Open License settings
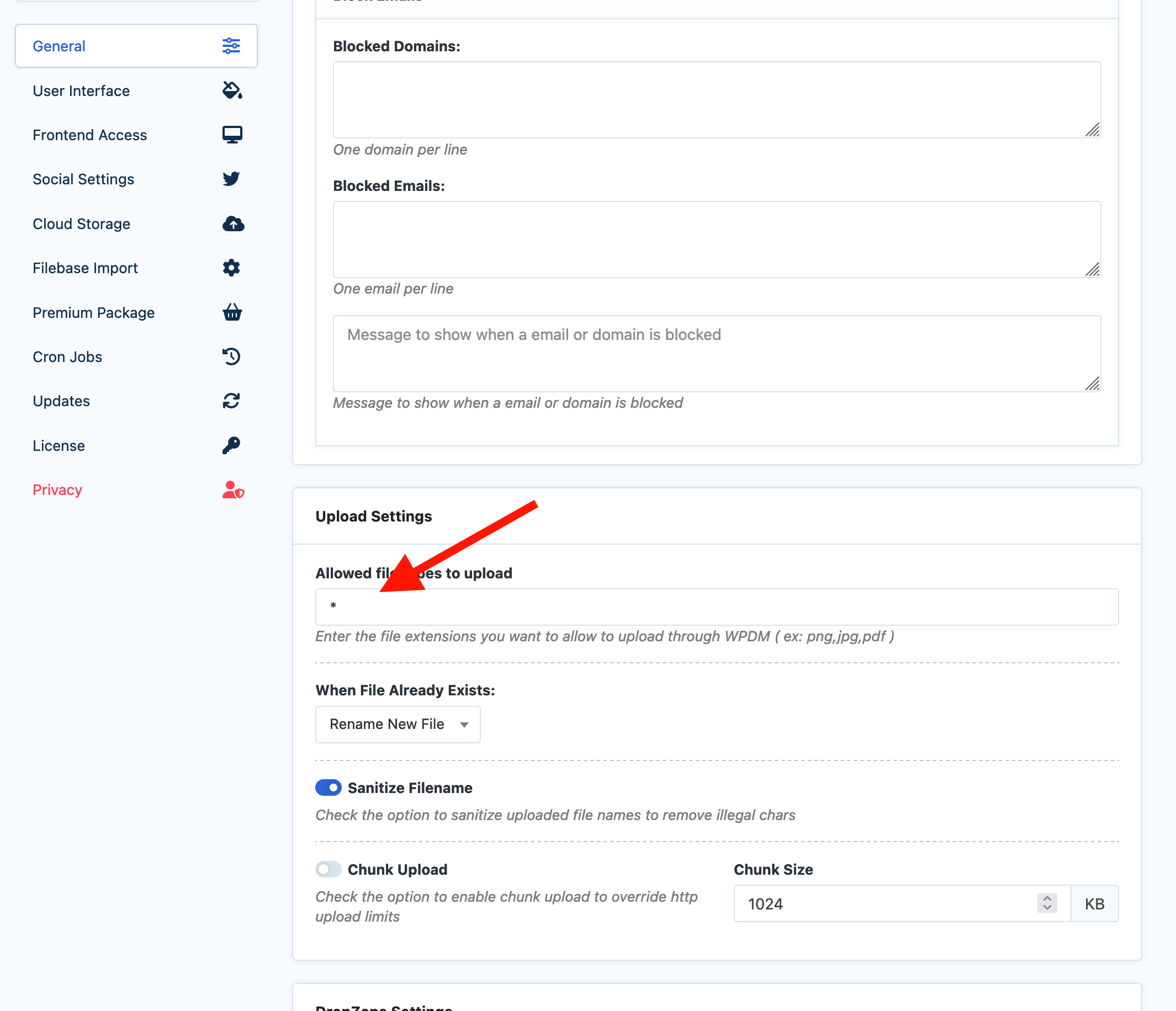This screenshot has width=1176, height=1011. tap(136, 445)
